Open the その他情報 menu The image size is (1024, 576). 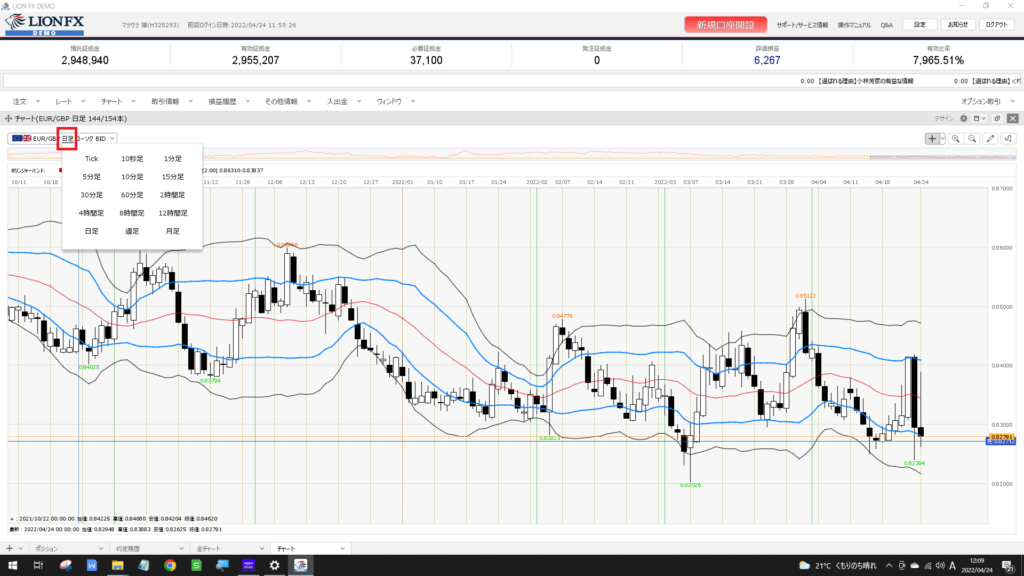tap(281, 102)
